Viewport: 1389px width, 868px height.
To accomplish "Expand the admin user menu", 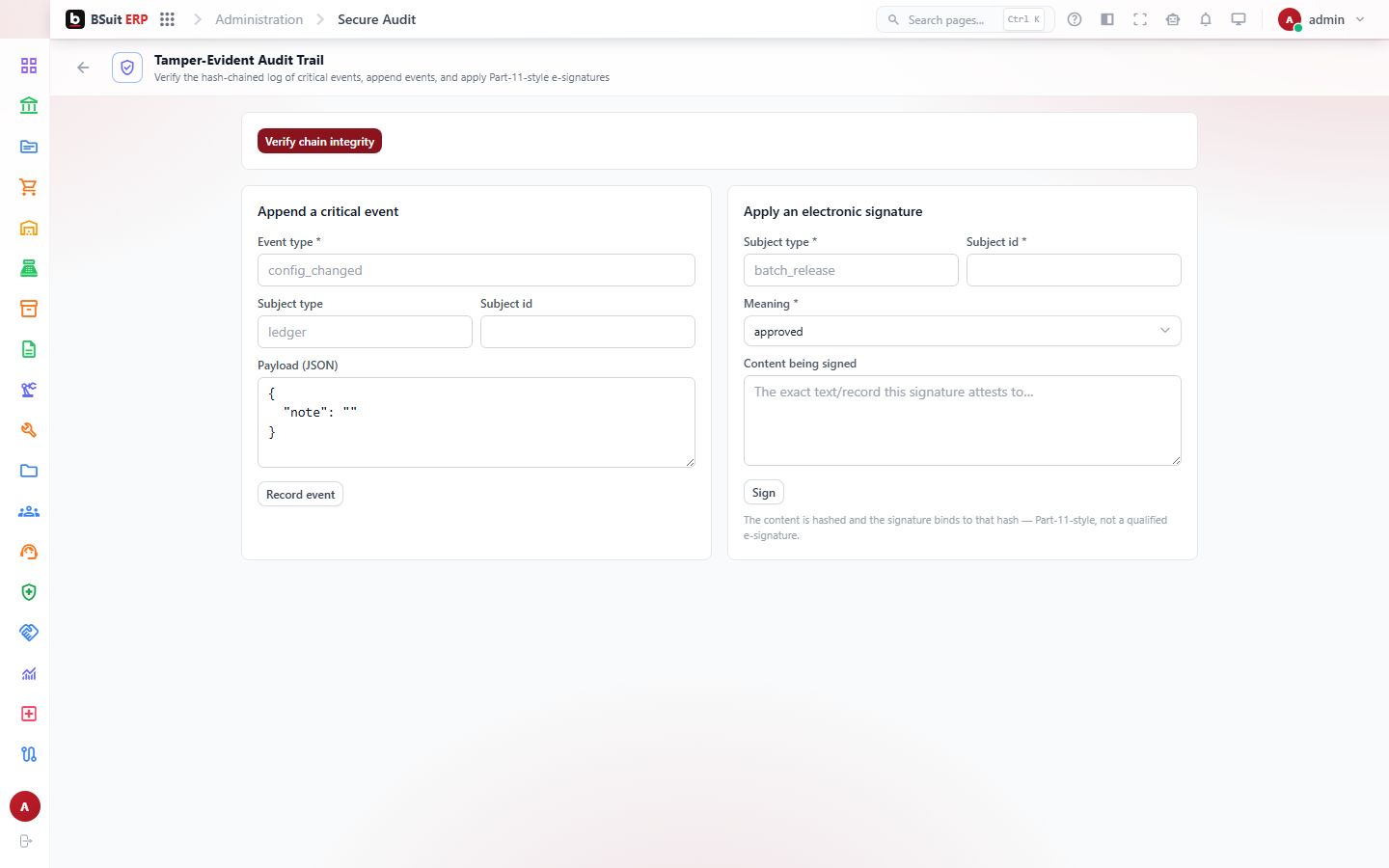I will point(1322,19).
